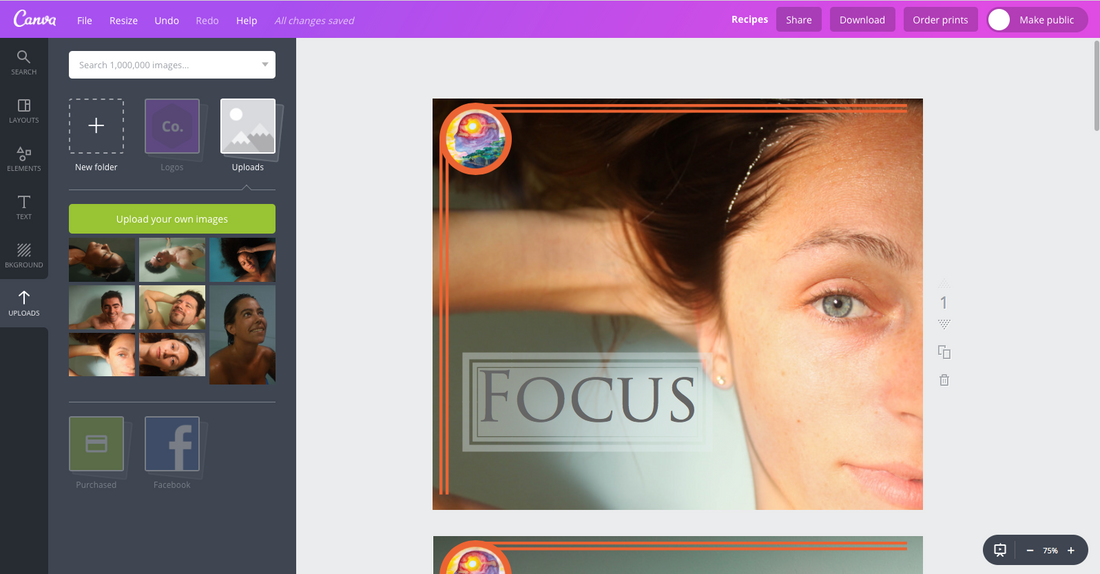Select the FOCUS text on canvas
1100x574 pixels.
(587, 399)
